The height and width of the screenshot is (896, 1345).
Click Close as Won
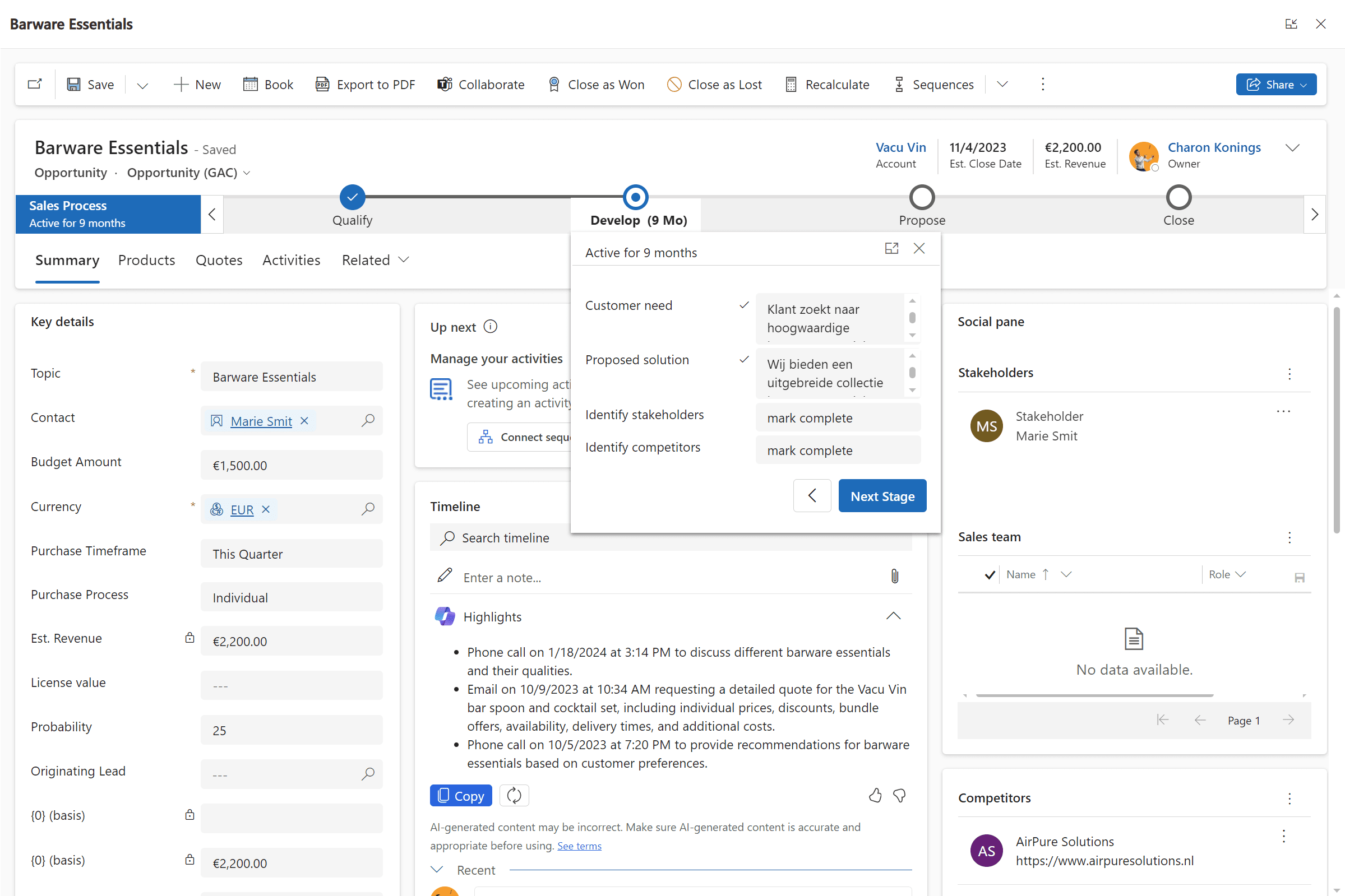[596, 85]
